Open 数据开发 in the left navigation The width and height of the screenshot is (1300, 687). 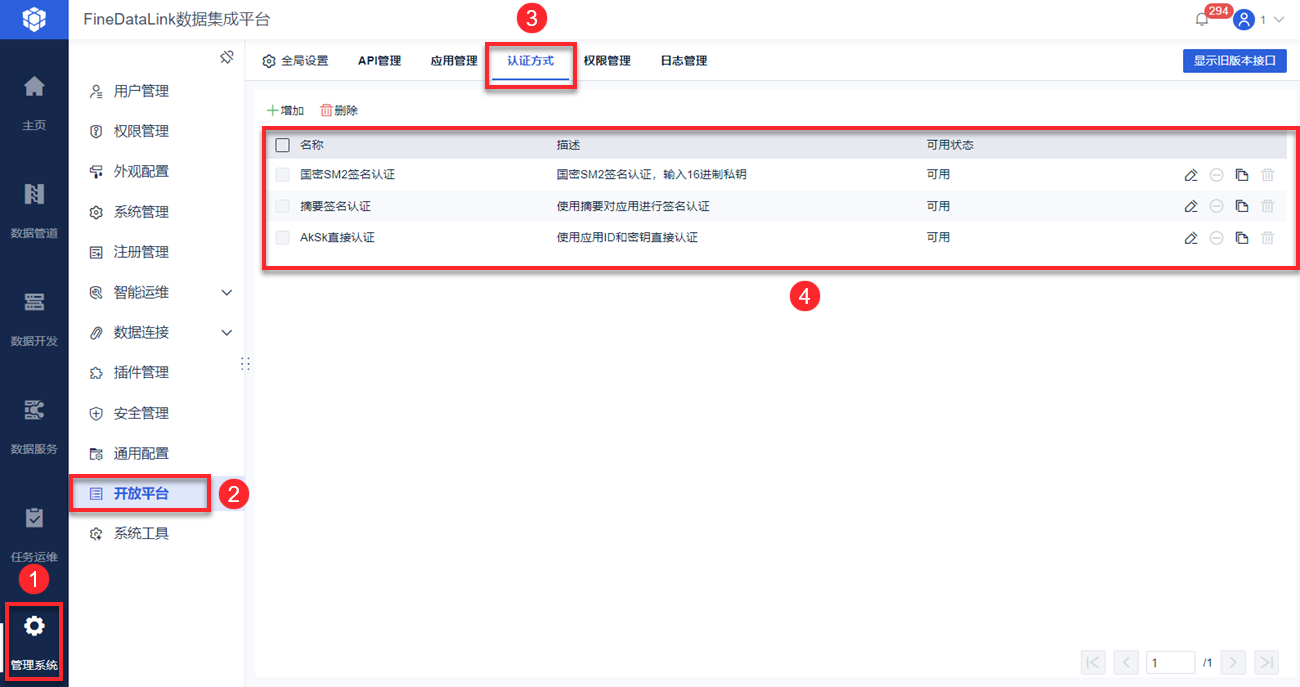[x=34, y=318]
